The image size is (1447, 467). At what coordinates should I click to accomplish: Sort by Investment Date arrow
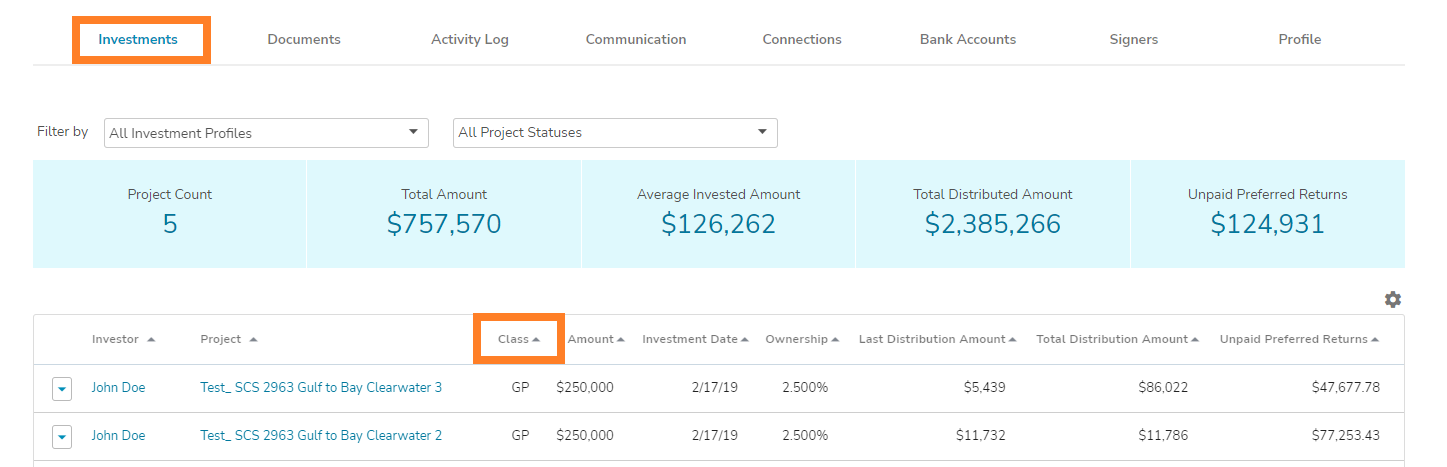745,340
